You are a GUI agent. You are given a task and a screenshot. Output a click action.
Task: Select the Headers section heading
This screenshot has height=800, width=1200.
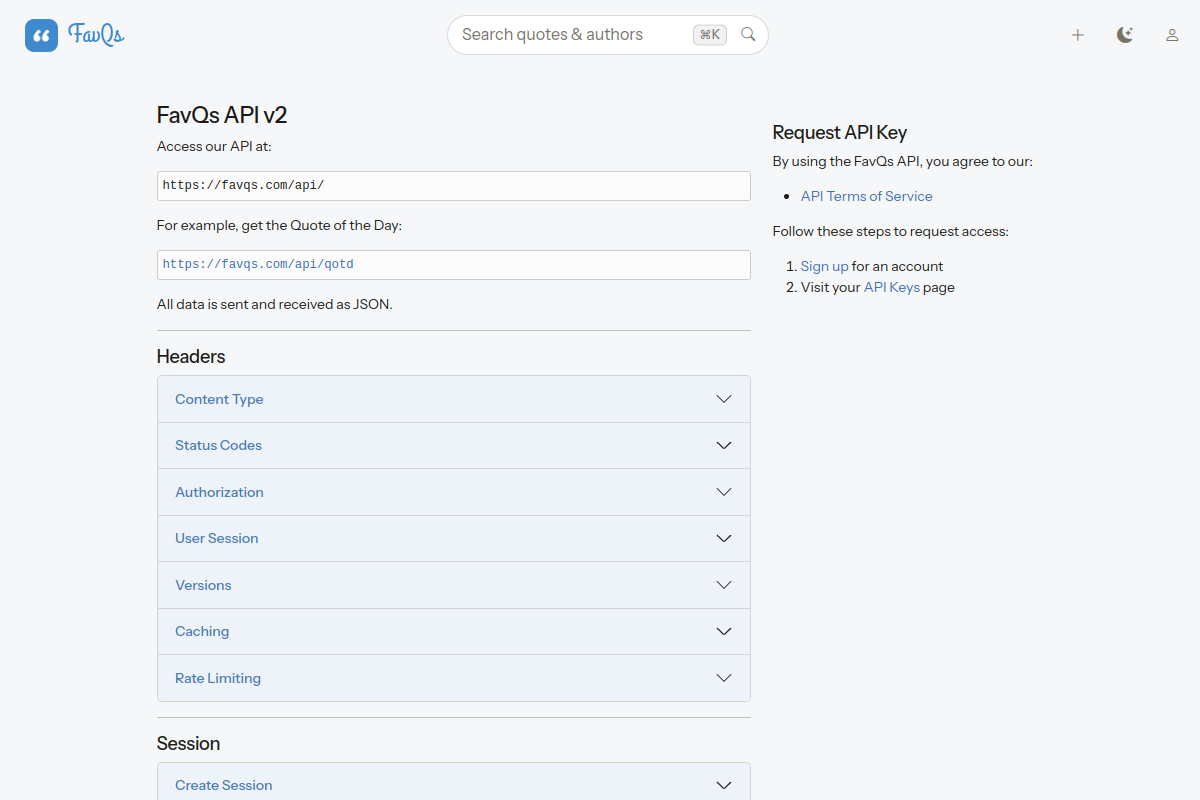pos(191,356)
